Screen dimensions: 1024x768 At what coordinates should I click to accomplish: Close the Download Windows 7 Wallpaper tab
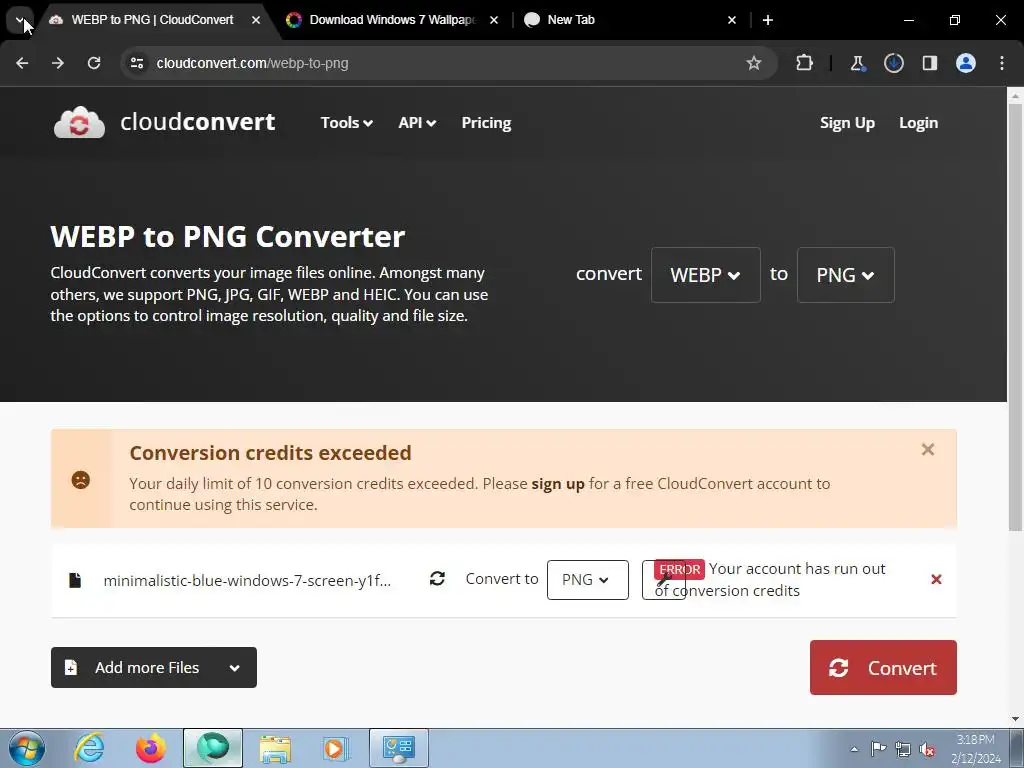pyautogui.click(x=494, y=20)
